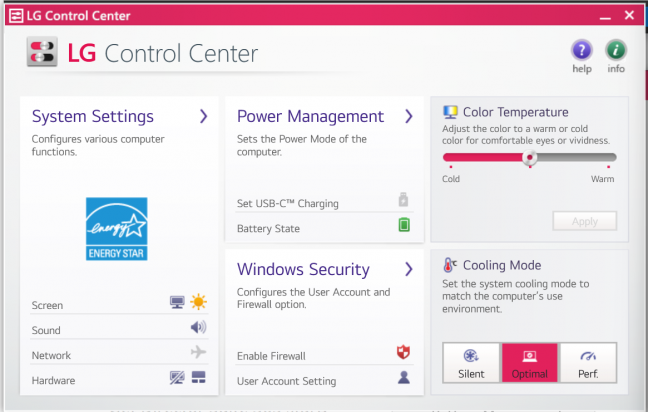Click the Screen row label

(48, 305)
